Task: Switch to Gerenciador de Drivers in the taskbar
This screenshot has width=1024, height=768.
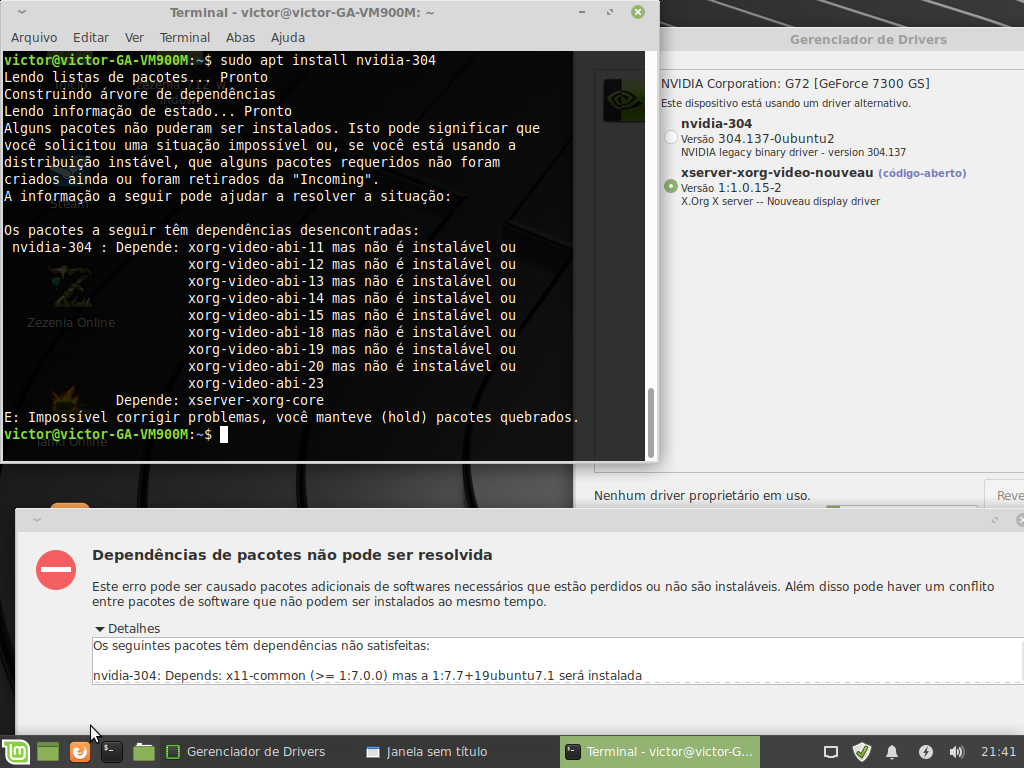Action: 246,752
